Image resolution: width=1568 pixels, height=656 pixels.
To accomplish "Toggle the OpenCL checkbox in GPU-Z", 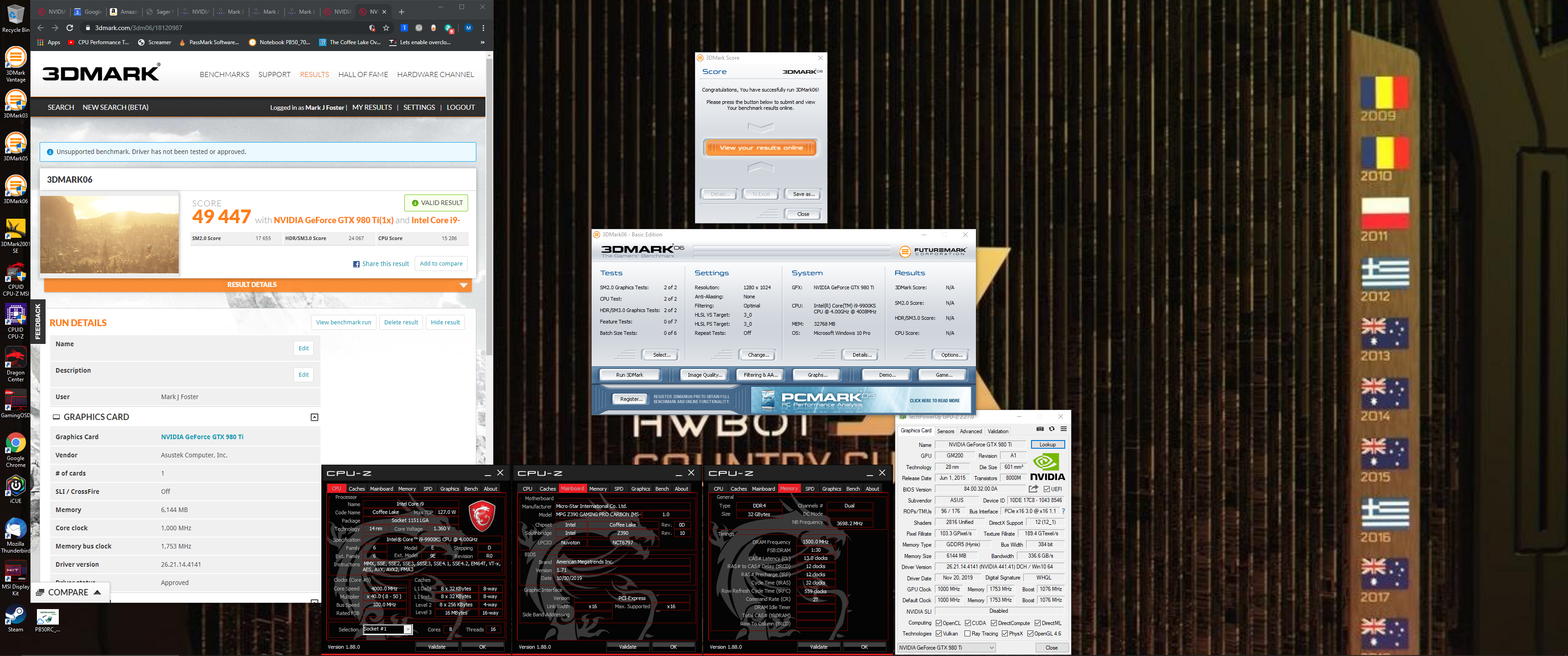I will pos(939,623).
